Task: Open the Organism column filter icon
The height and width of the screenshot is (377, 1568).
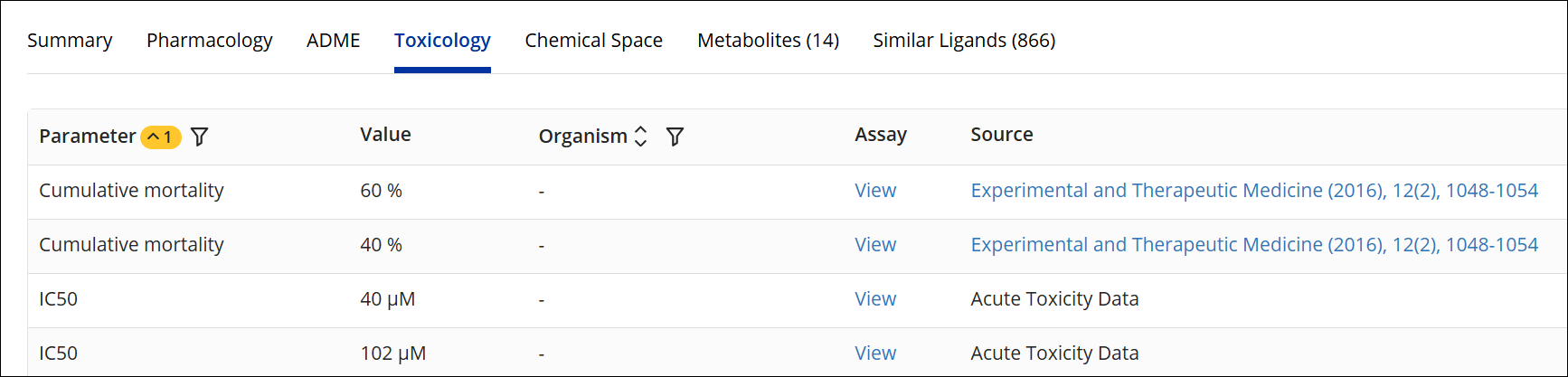Action: pos(675,137)
